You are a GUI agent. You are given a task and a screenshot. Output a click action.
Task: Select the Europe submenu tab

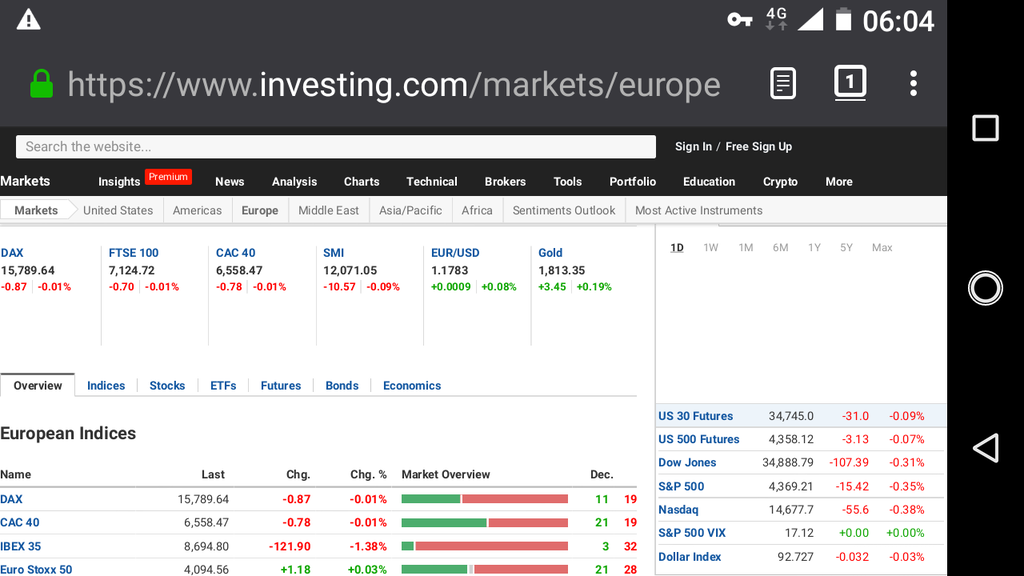[259, 210]
